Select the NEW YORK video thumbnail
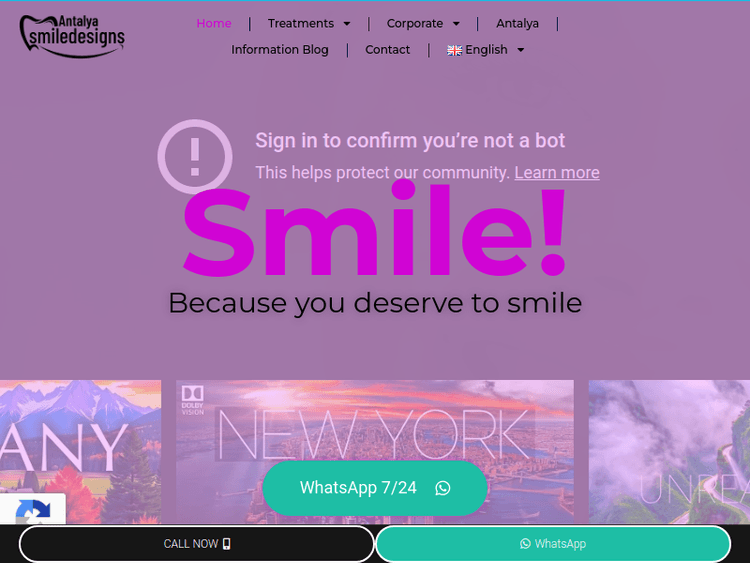 [375, 452]
